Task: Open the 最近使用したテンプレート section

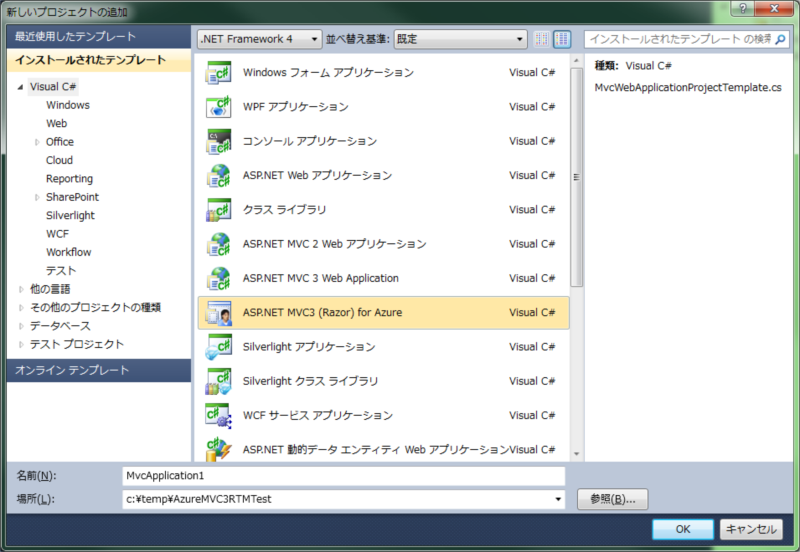Action: pos(99,37)
